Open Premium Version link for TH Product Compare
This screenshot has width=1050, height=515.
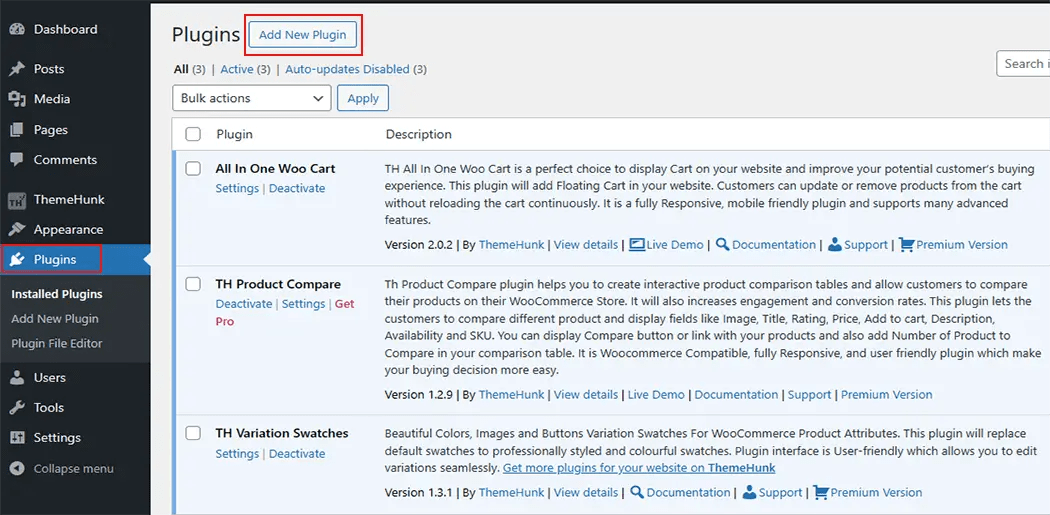pos(887,394)
